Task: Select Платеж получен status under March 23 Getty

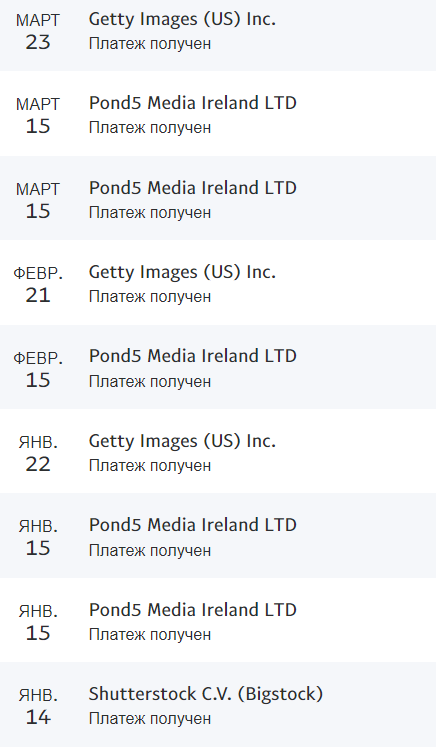Action: click(150, 44)
